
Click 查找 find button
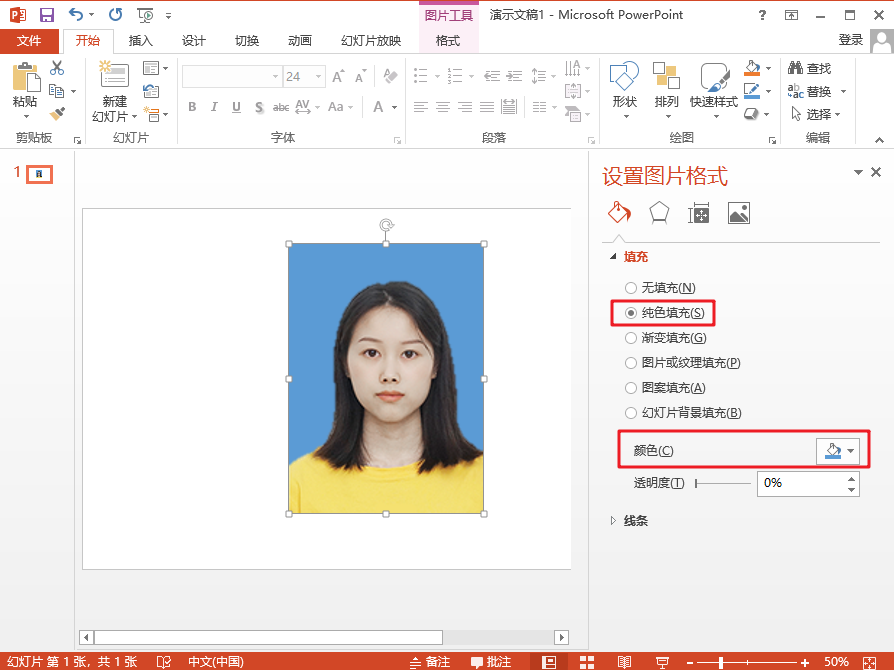pyautogui.click(x=810, y=68)
